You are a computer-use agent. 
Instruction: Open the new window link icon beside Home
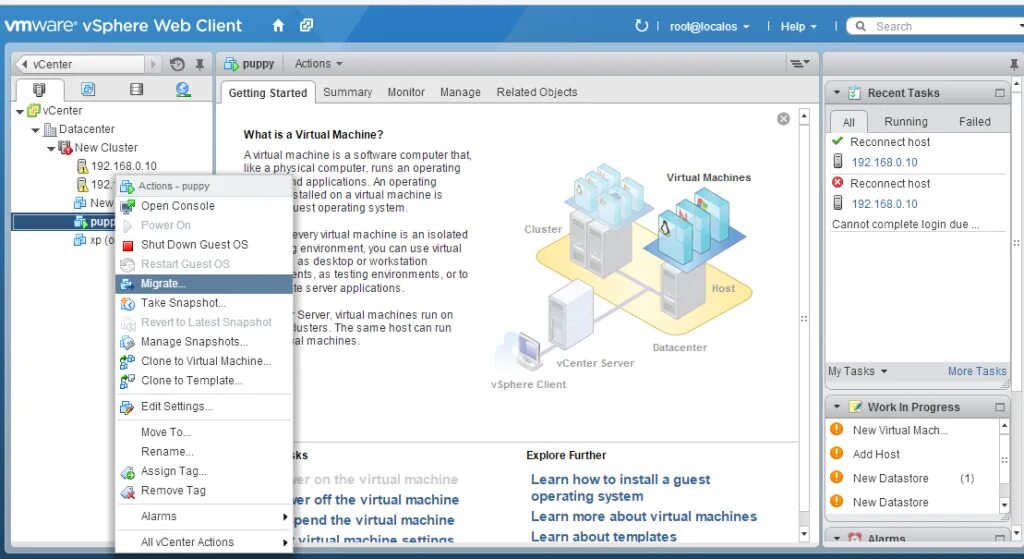pyautogui.click(x=306, y=25)
